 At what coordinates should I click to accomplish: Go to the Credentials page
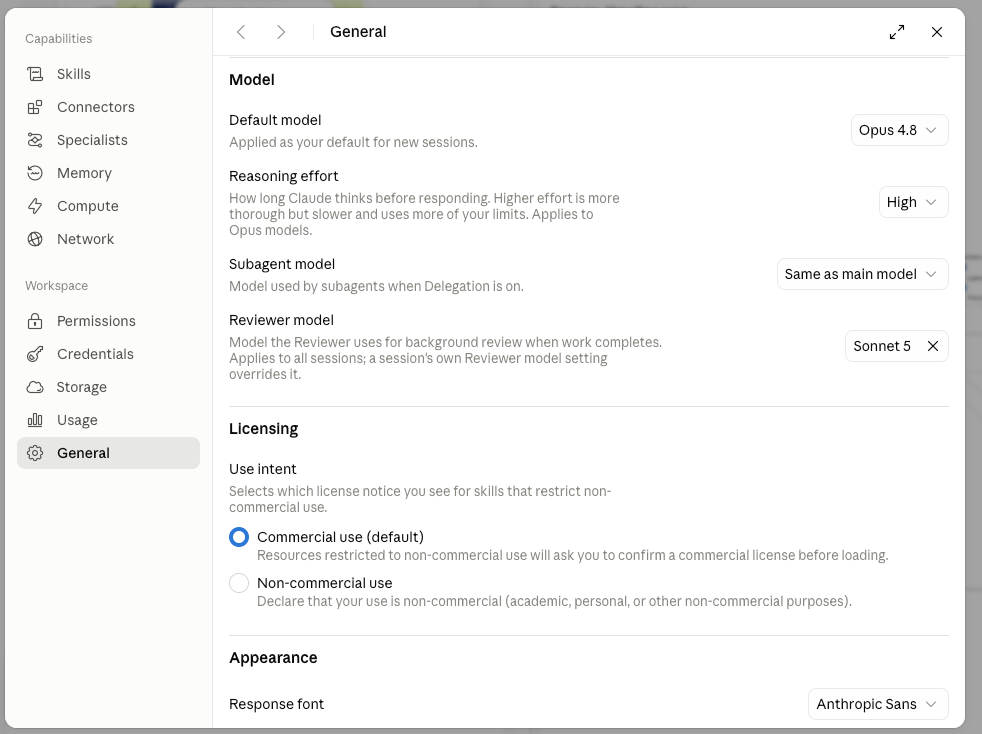tap(108, 354)
